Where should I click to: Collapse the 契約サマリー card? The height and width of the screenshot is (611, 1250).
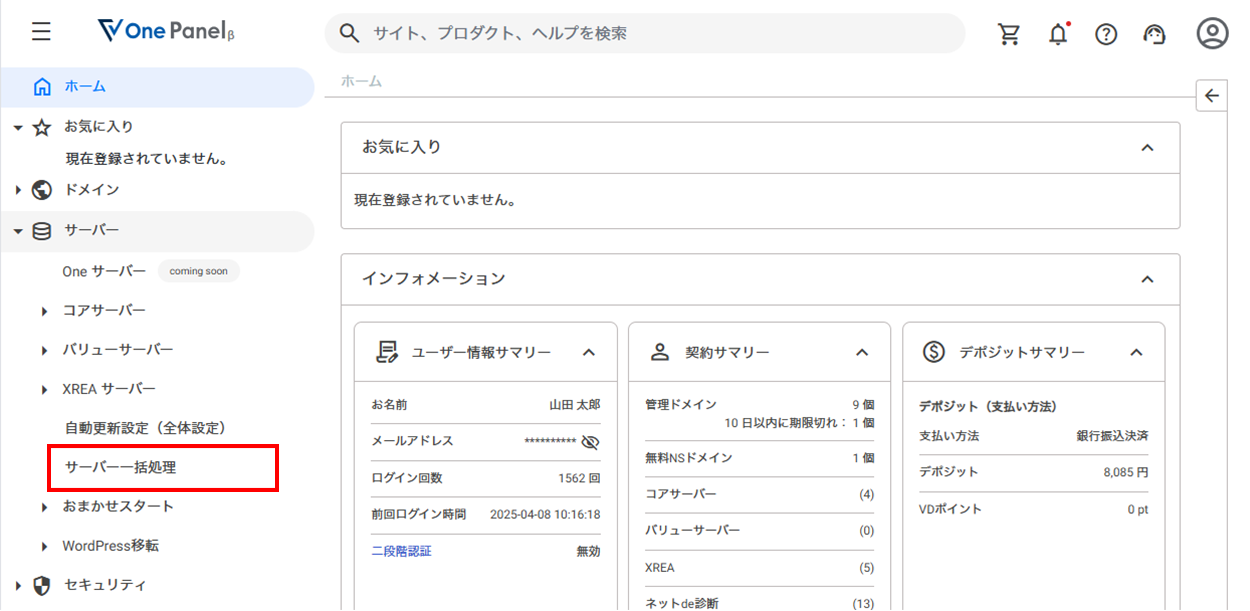coord(862,352)
